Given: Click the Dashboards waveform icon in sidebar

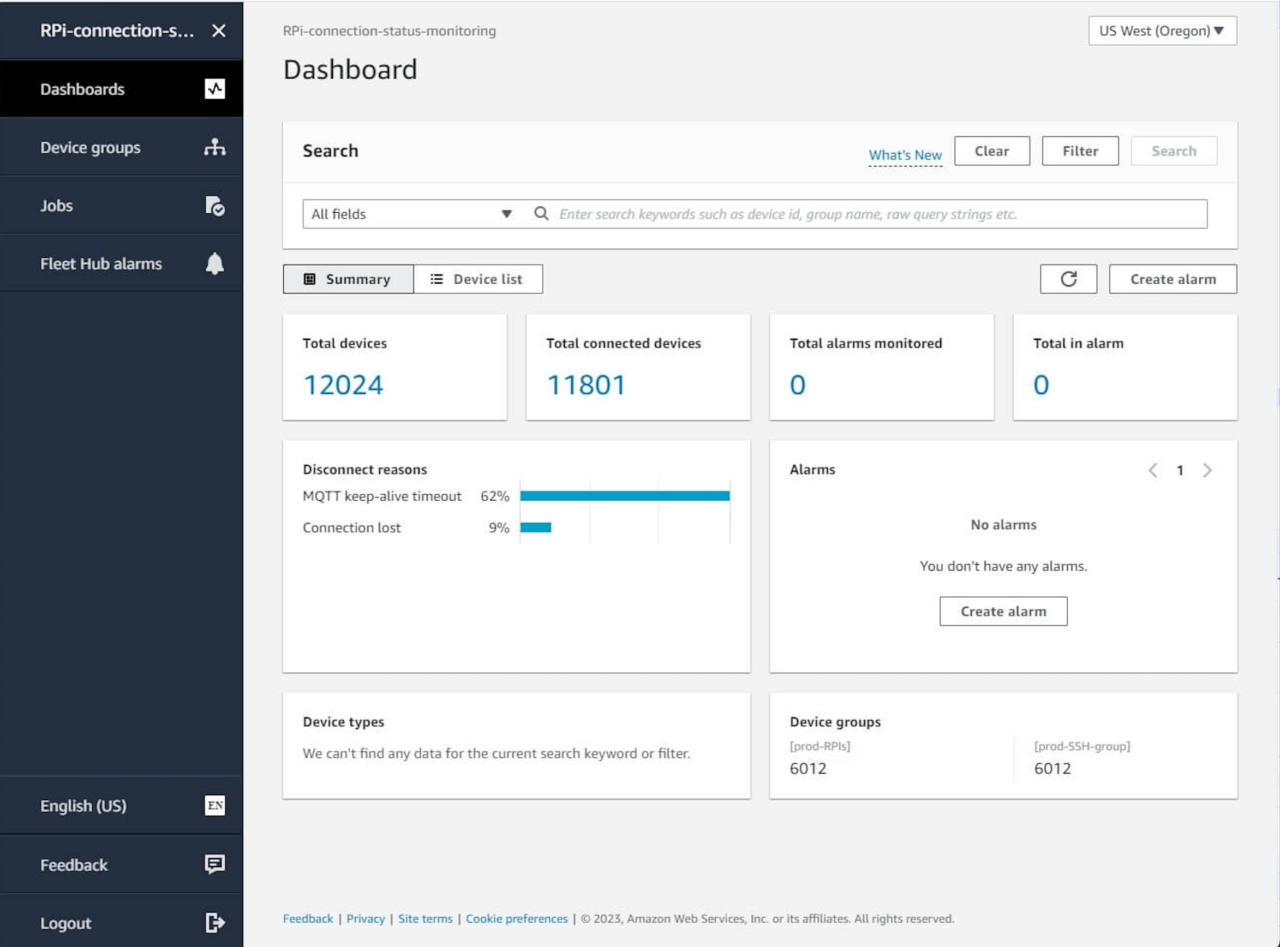Looking at the screenshot, I should click(215, 89).
